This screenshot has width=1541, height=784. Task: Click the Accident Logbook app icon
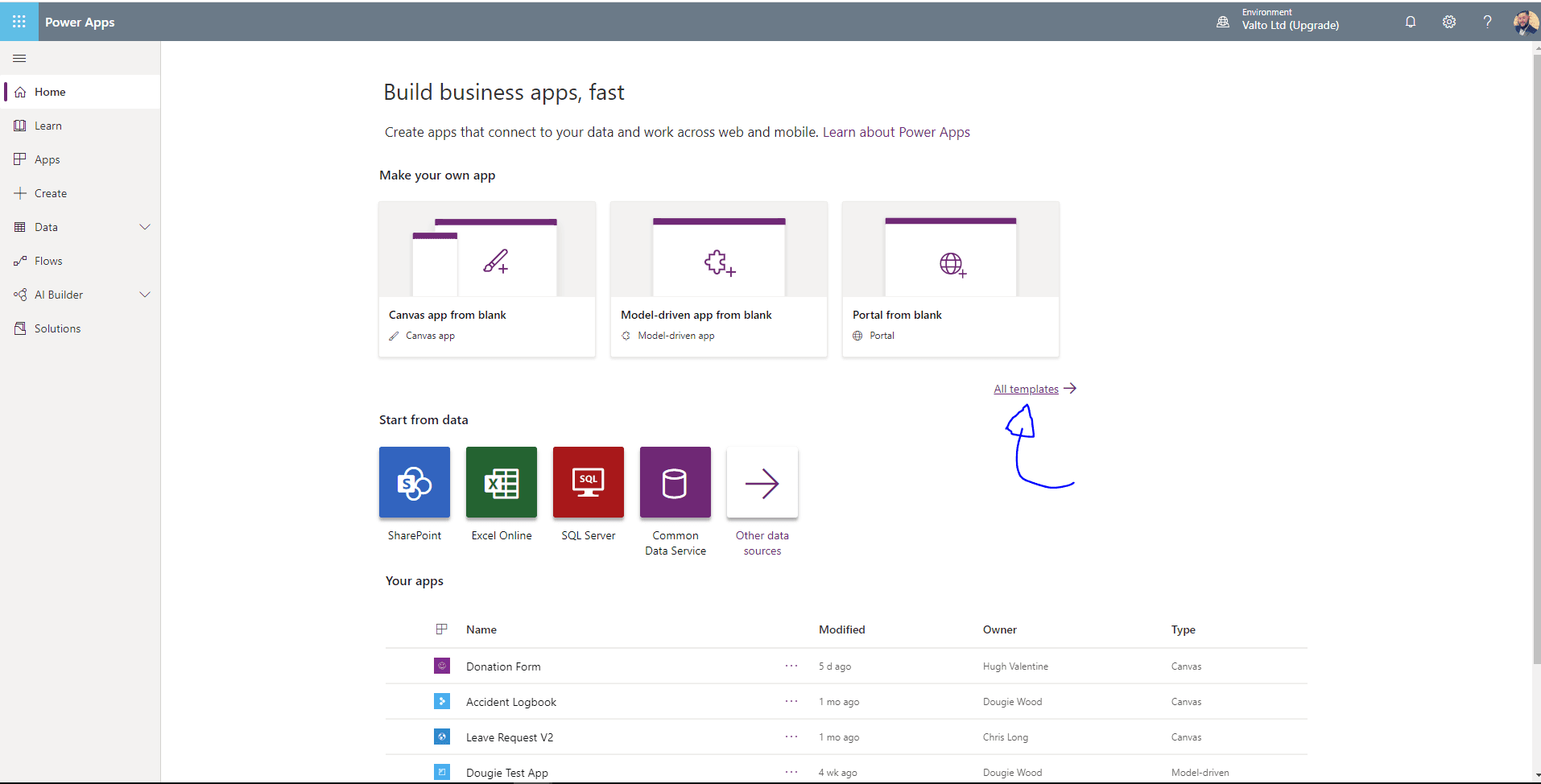pos(442,701)
